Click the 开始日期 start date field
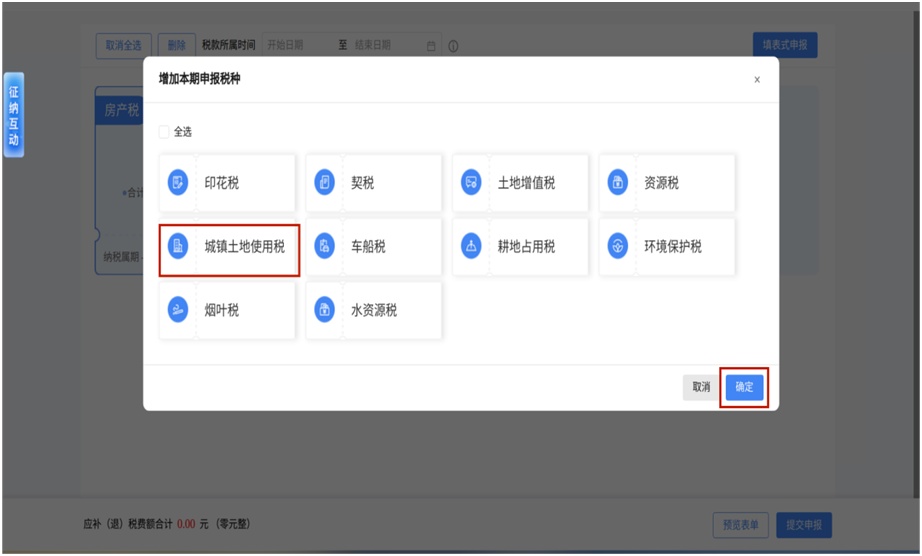 (295, 46)
